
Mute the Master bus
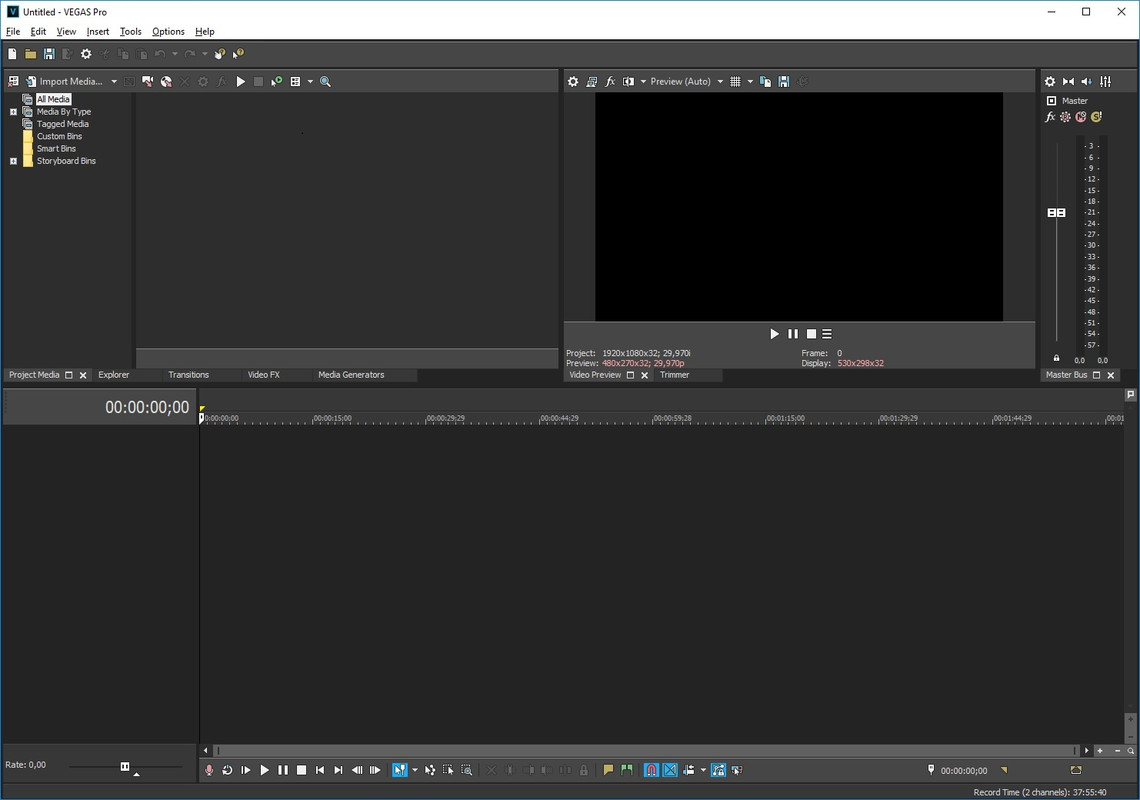[1080, 117]
